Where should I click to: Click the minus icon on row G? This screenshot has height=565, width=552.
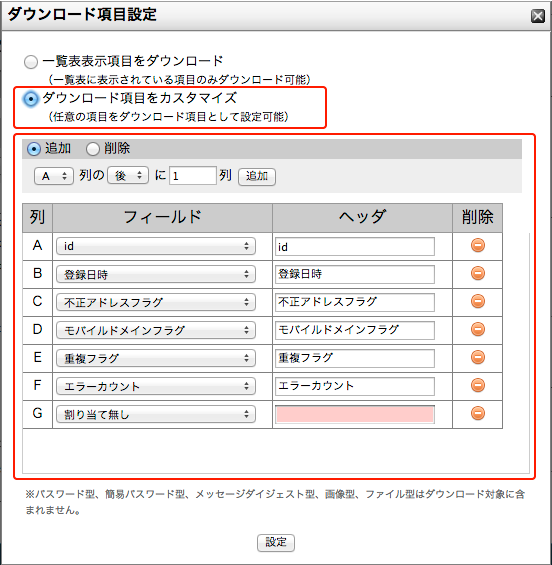[x=478, y=413]
